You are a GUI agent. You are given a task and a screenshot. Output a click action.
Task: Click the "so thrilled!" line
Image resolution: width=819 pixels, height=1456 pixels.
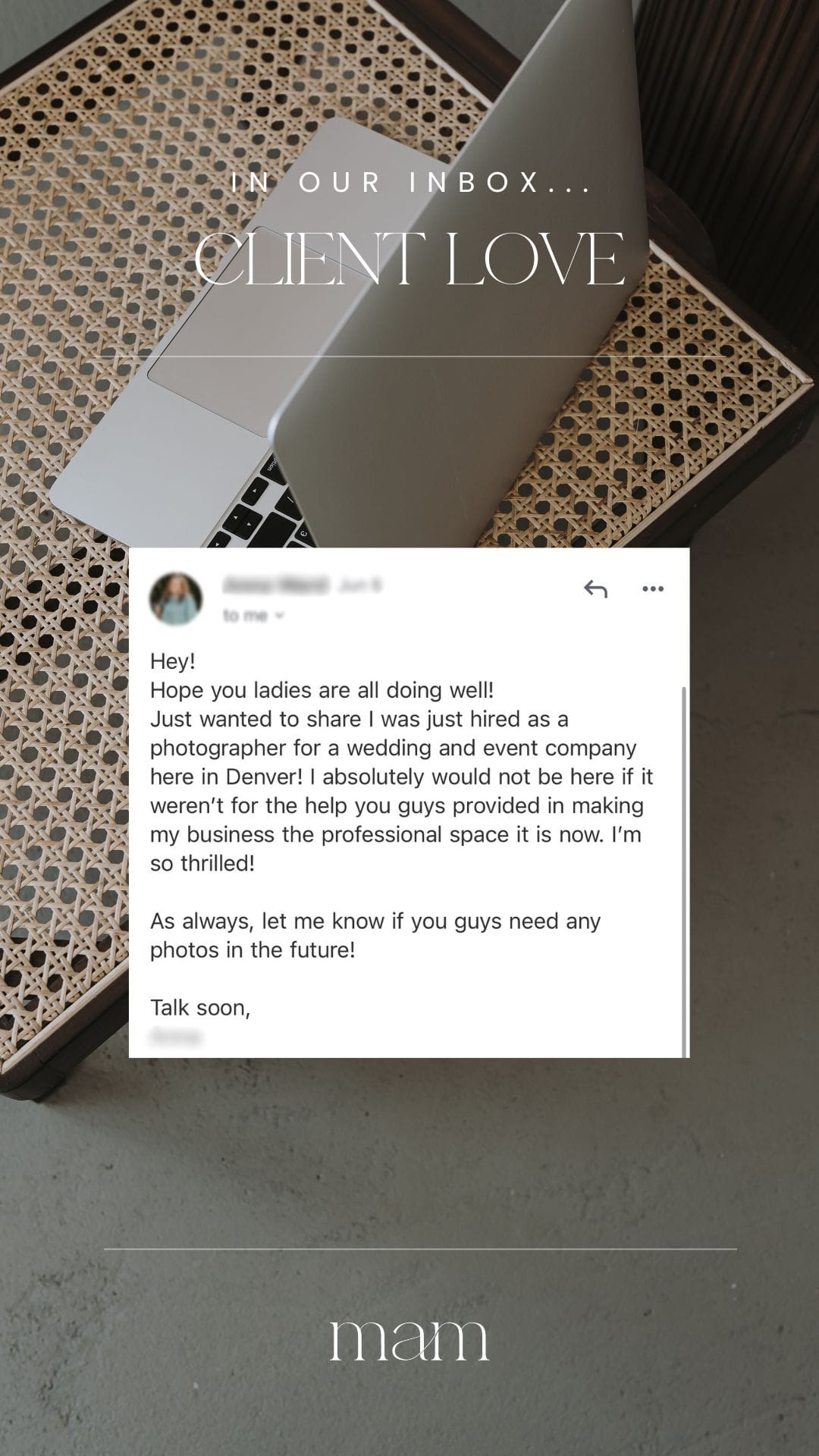pyautogui.click(x=202, y=863)
